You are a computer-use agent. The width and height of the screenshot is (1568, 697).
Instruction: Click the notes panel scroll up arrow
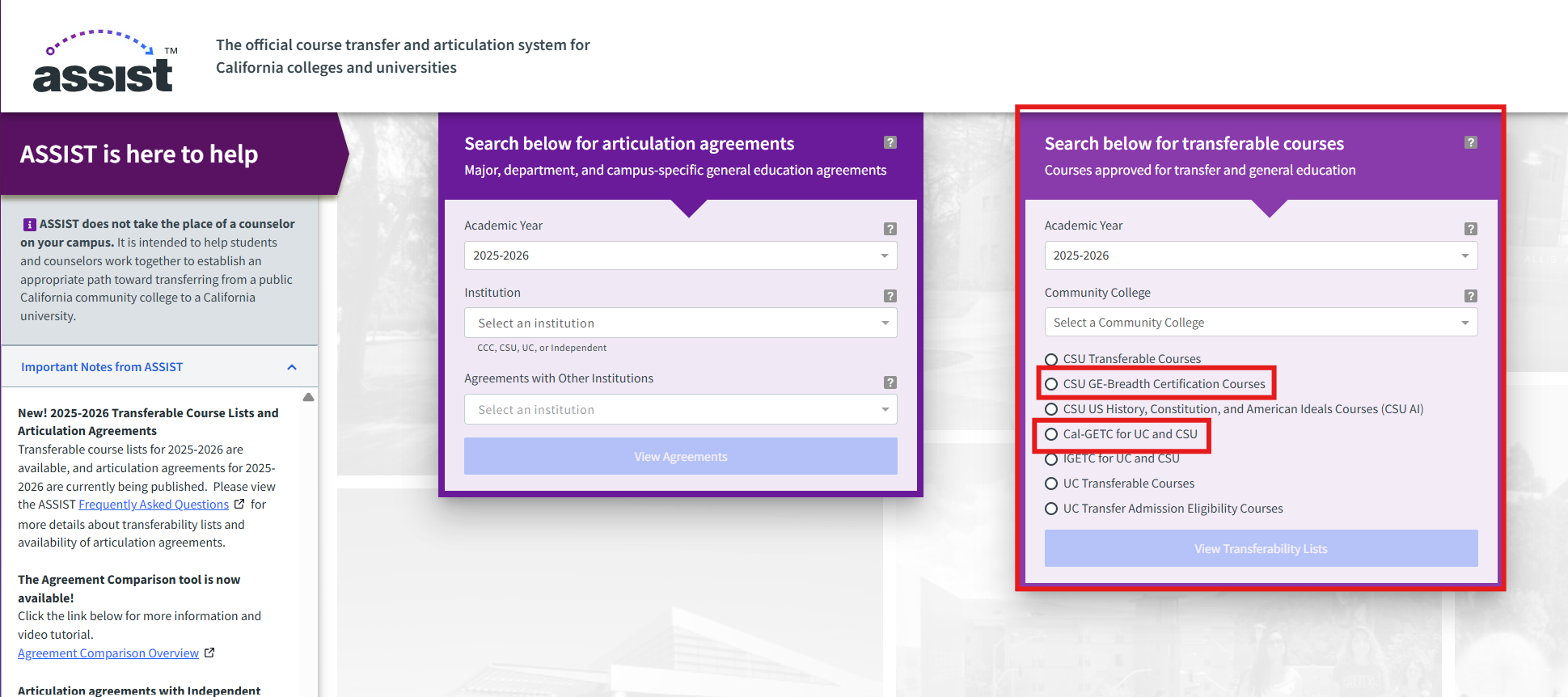(x=308, y=397)
